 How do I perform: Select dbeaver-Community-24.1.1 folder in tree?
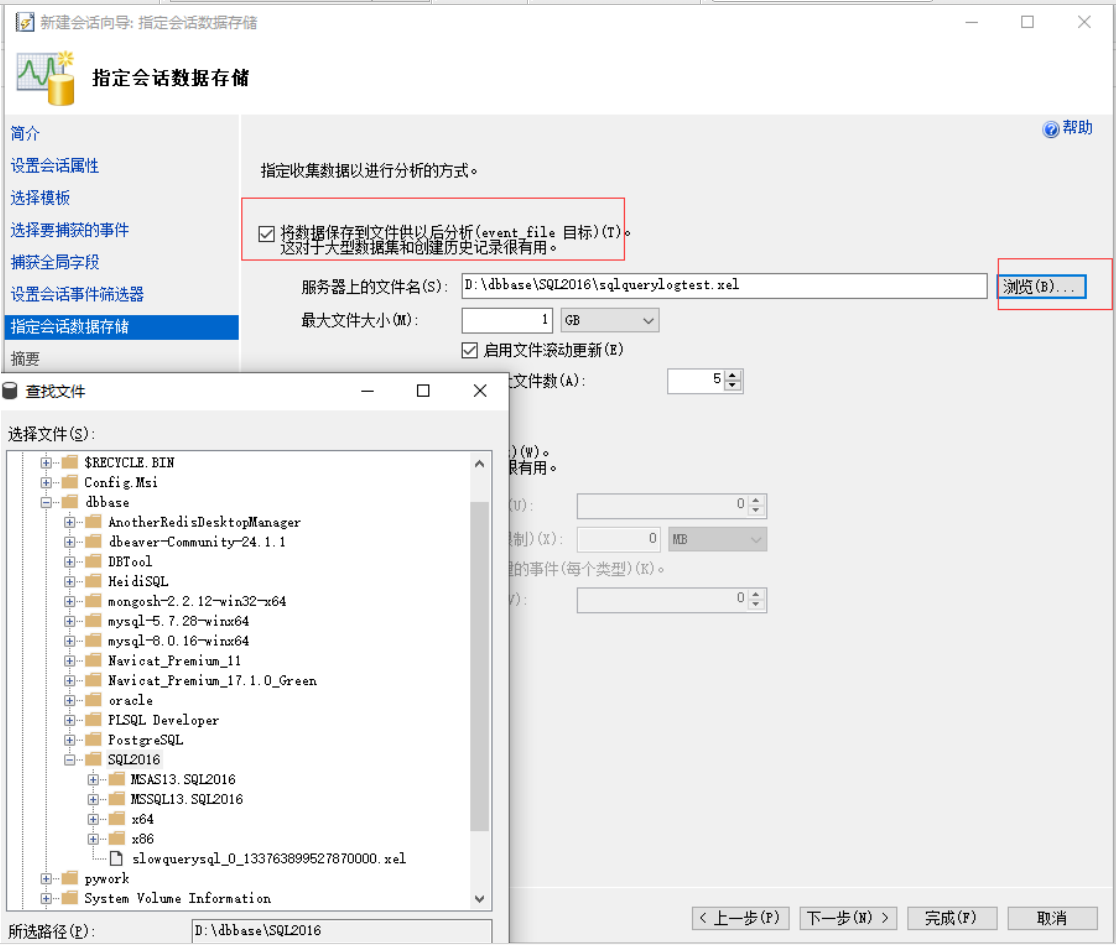click(196, 542)
